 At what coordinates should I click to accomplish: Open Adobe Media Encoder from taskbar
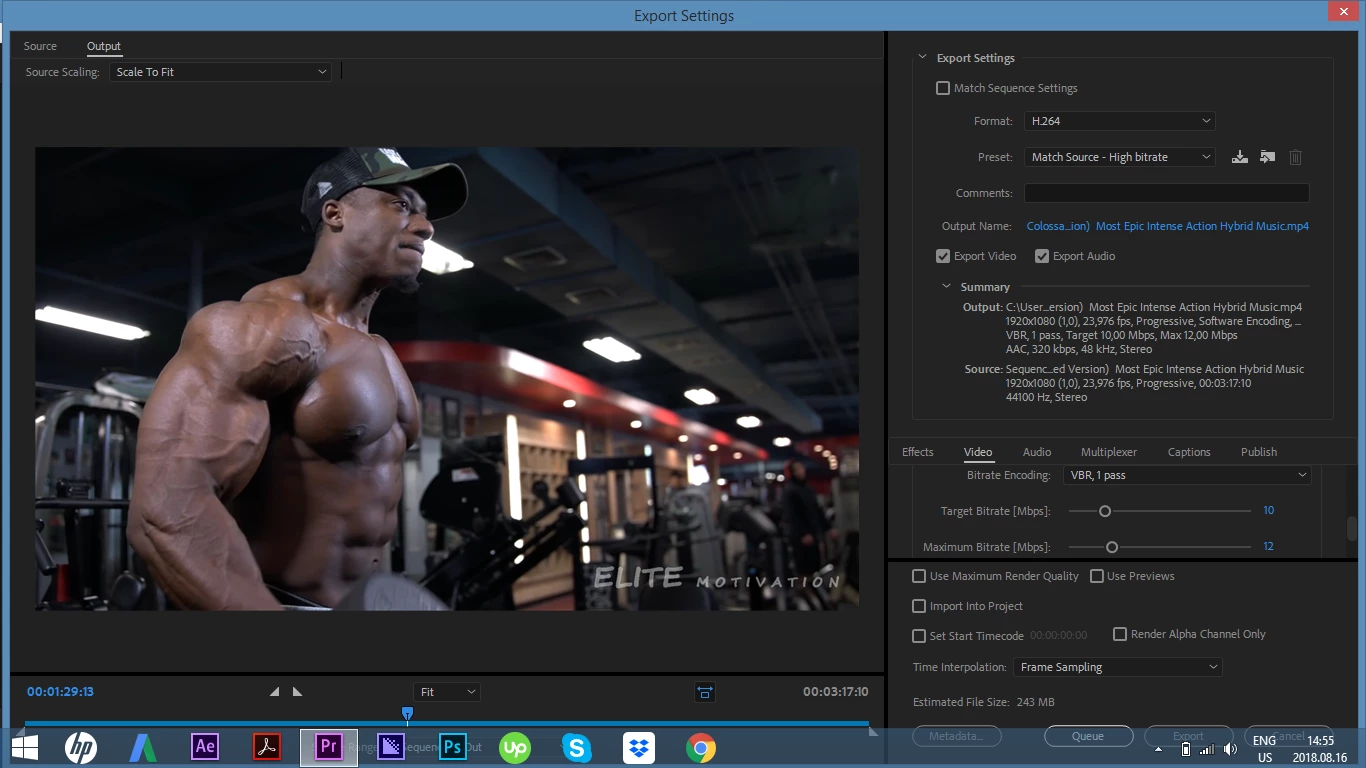tap(391, 747)
